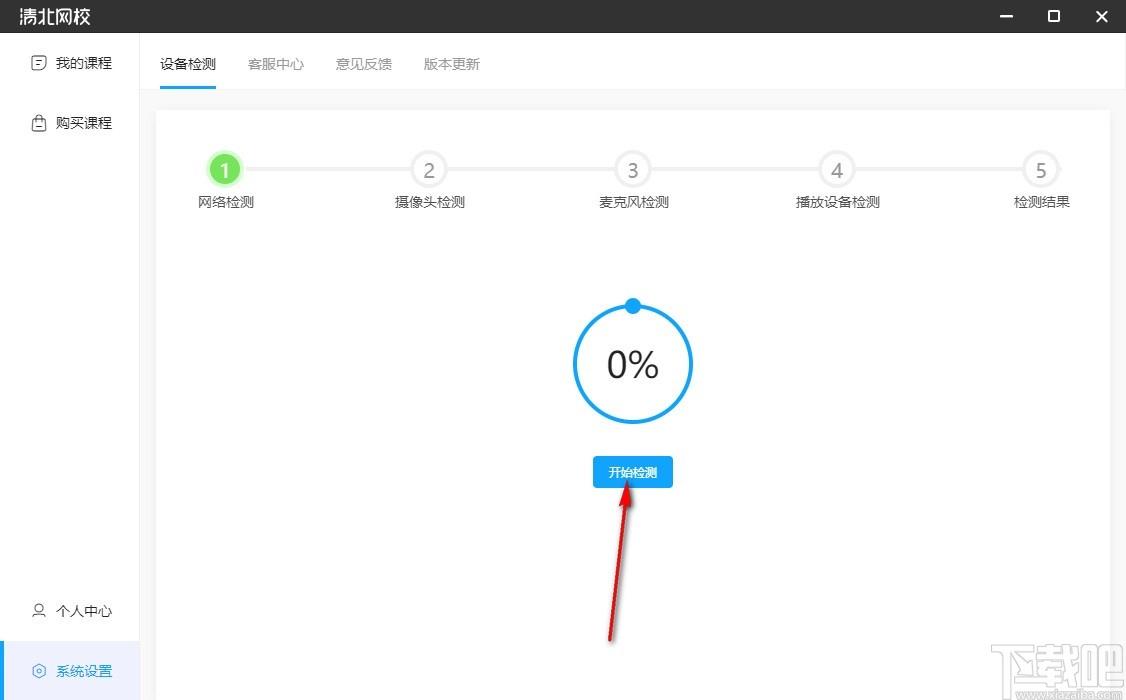Screen dimensions: 1126x700
Task: Switch to the 设备检测 tab
Action: pyautogui.click(x=188, y=64)
